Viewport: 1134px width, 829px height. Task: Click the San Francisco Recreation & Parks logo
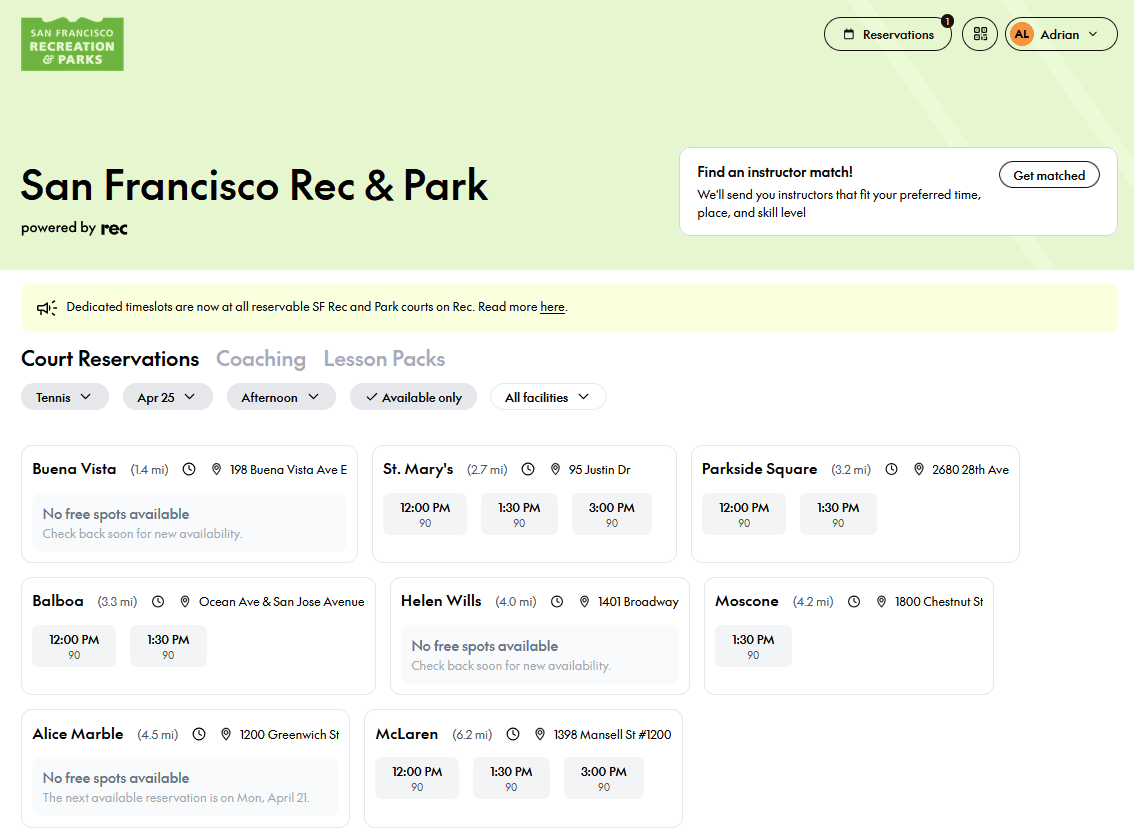72,44
